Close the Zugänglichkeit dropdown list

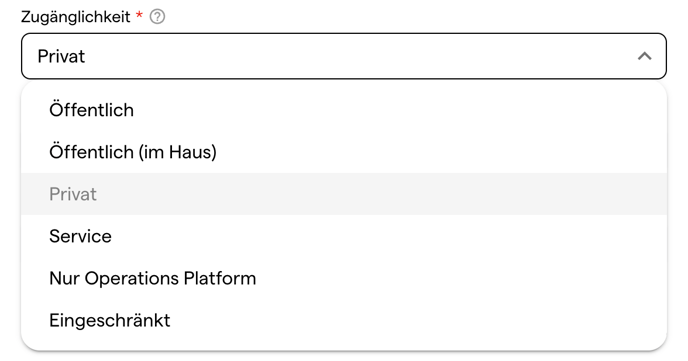(644, 56)
